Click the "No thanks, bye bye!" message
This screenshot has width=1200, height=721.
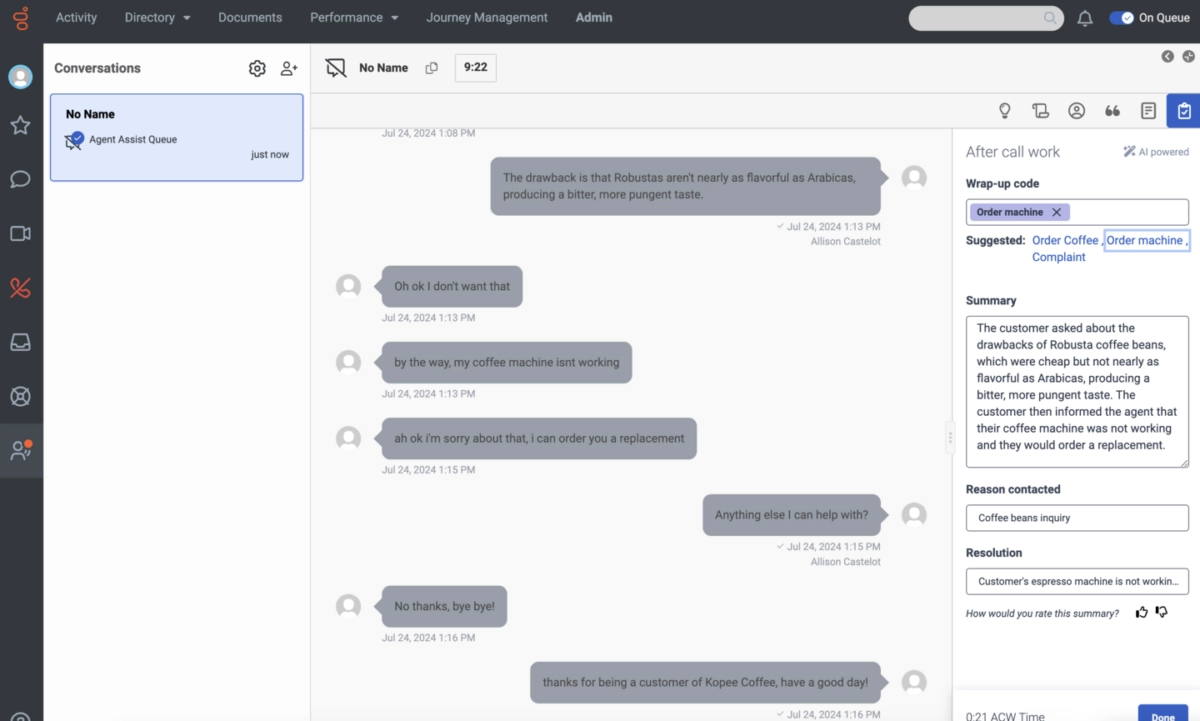coord(444,606)
